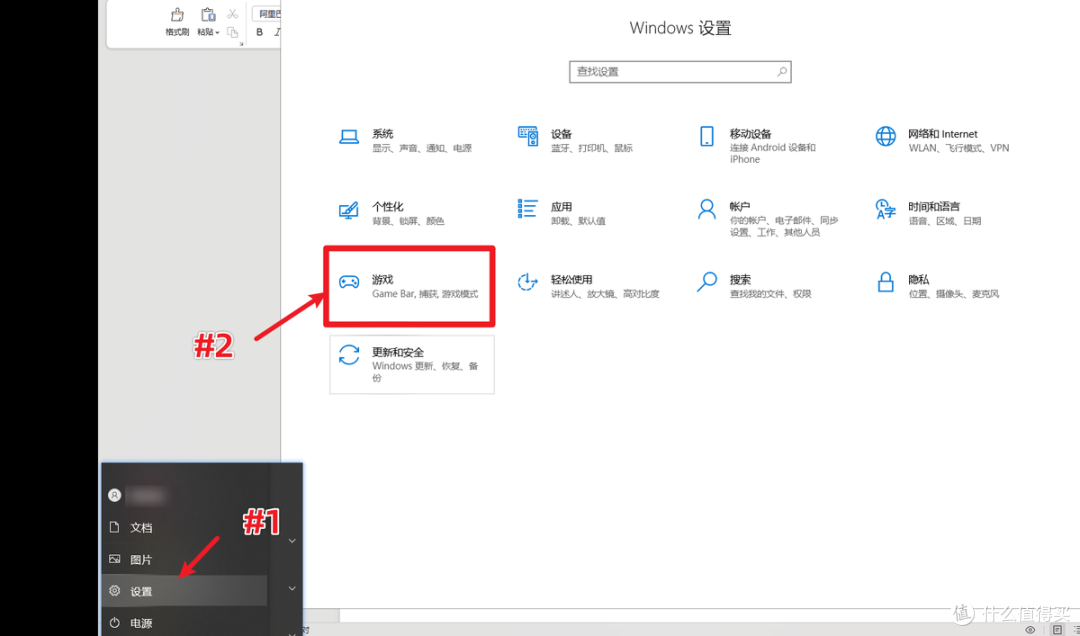
Task: Open 轻松使用 (Ease of Access) settings
Action: pyautogui.click(x=571, y=280)
